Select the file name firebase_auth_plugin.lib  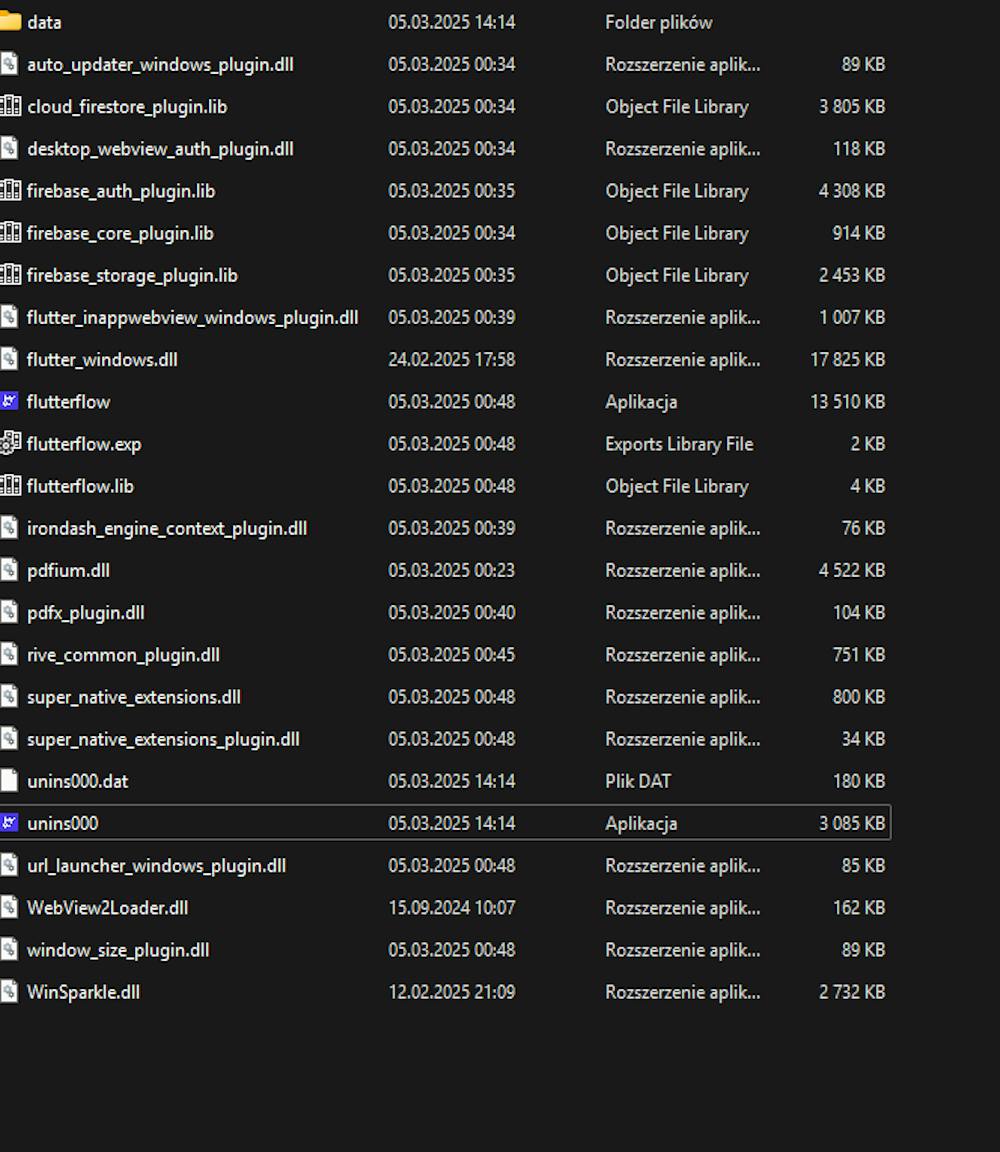click(x=121, y=191)
